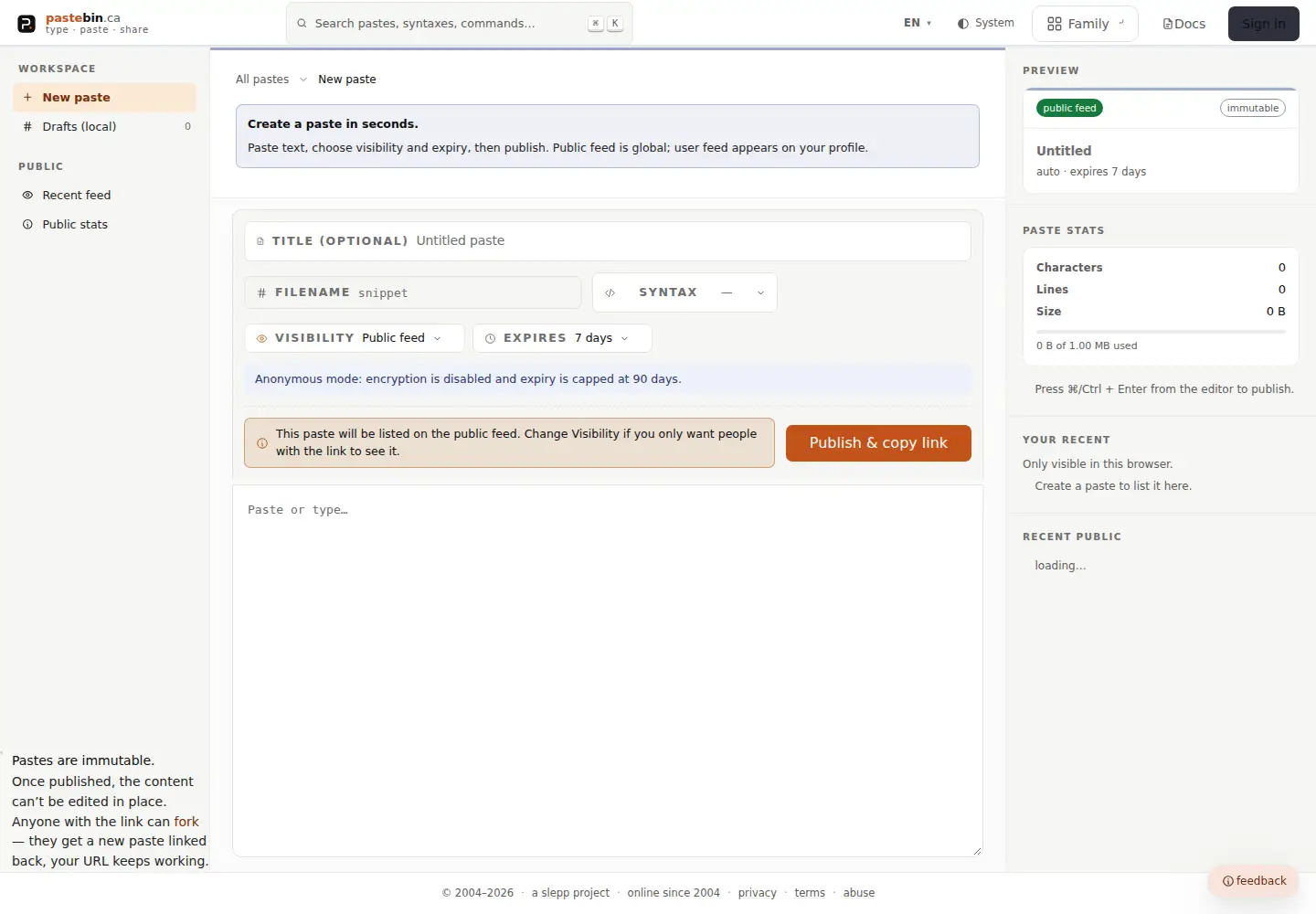Open the Expires 7 days dropdown
The height and width of the screenshot is (914, 1316).
[562, 338]
